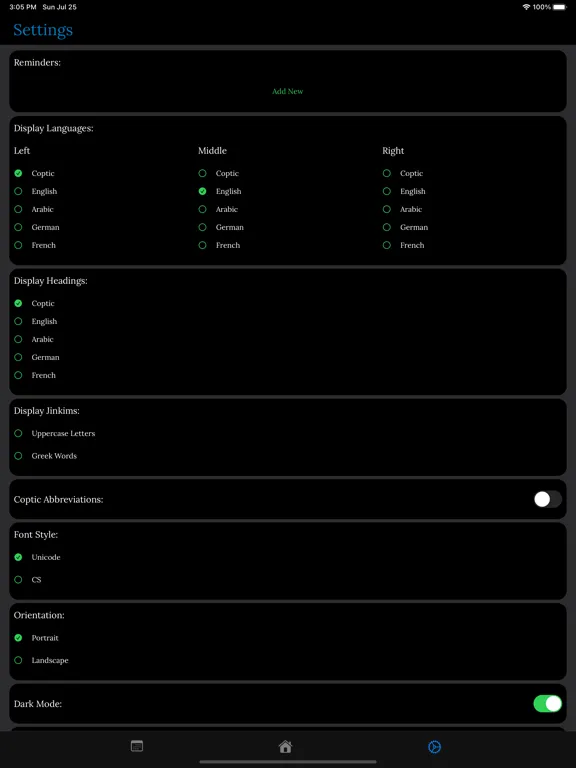
Task: Enable Greek Words jinkims
Action: (18, 456)
